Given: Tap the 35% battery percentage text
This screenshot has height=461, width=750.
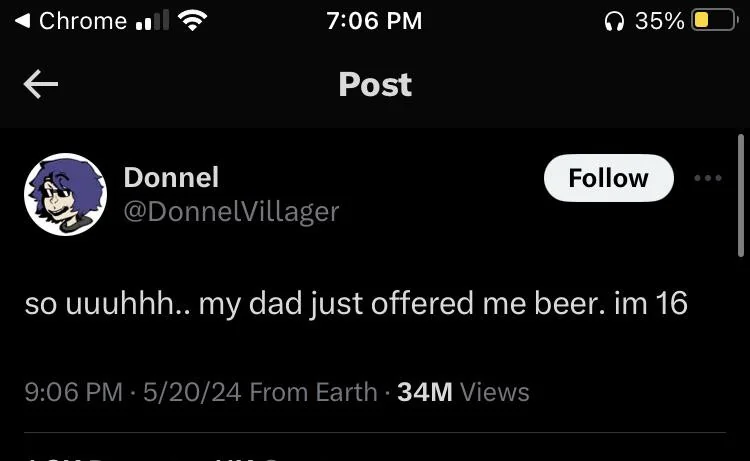Looking at the screenshot, I should [660, 21].
